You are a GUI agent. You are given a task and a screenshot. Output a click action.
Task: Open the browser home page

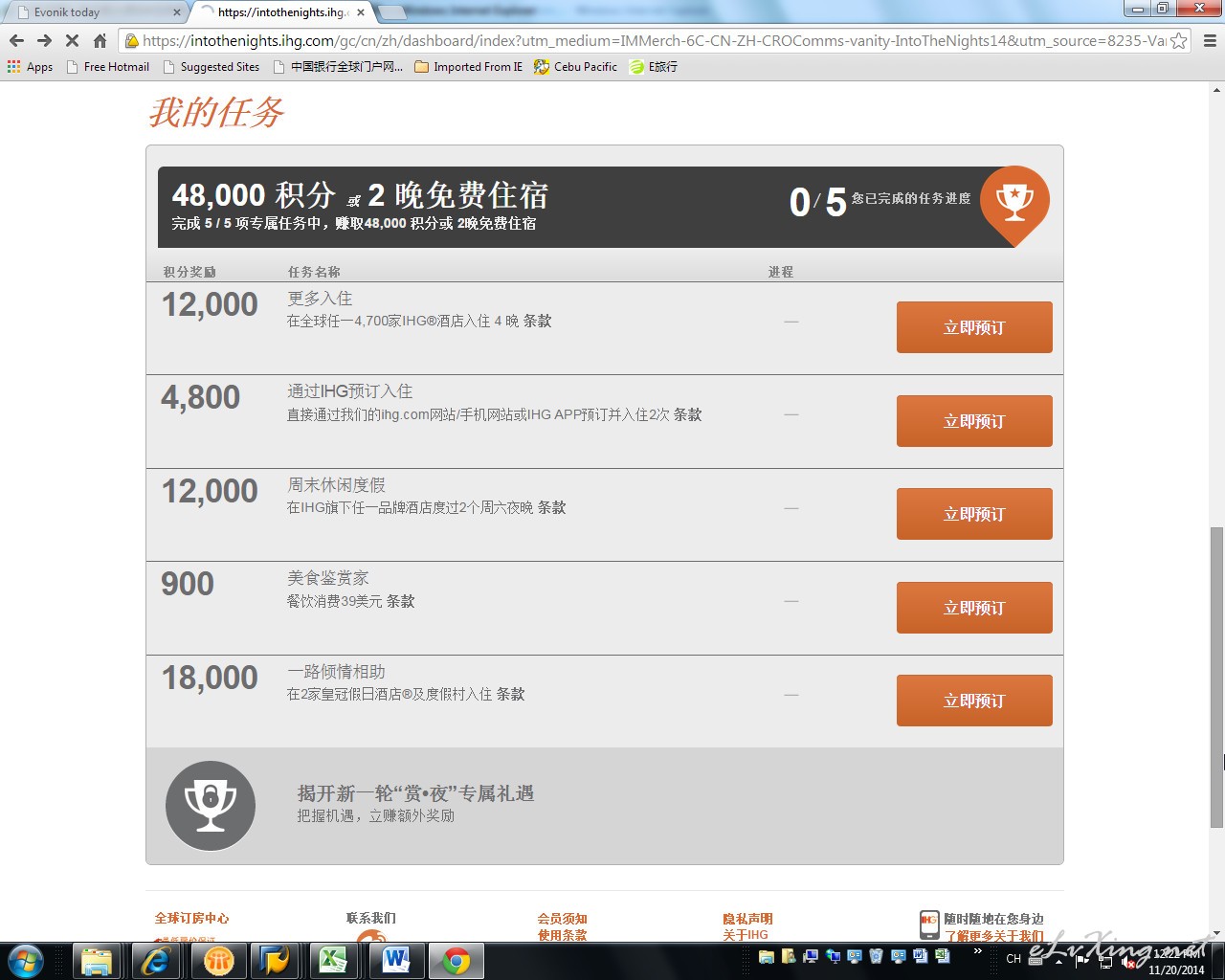(100, 41)
